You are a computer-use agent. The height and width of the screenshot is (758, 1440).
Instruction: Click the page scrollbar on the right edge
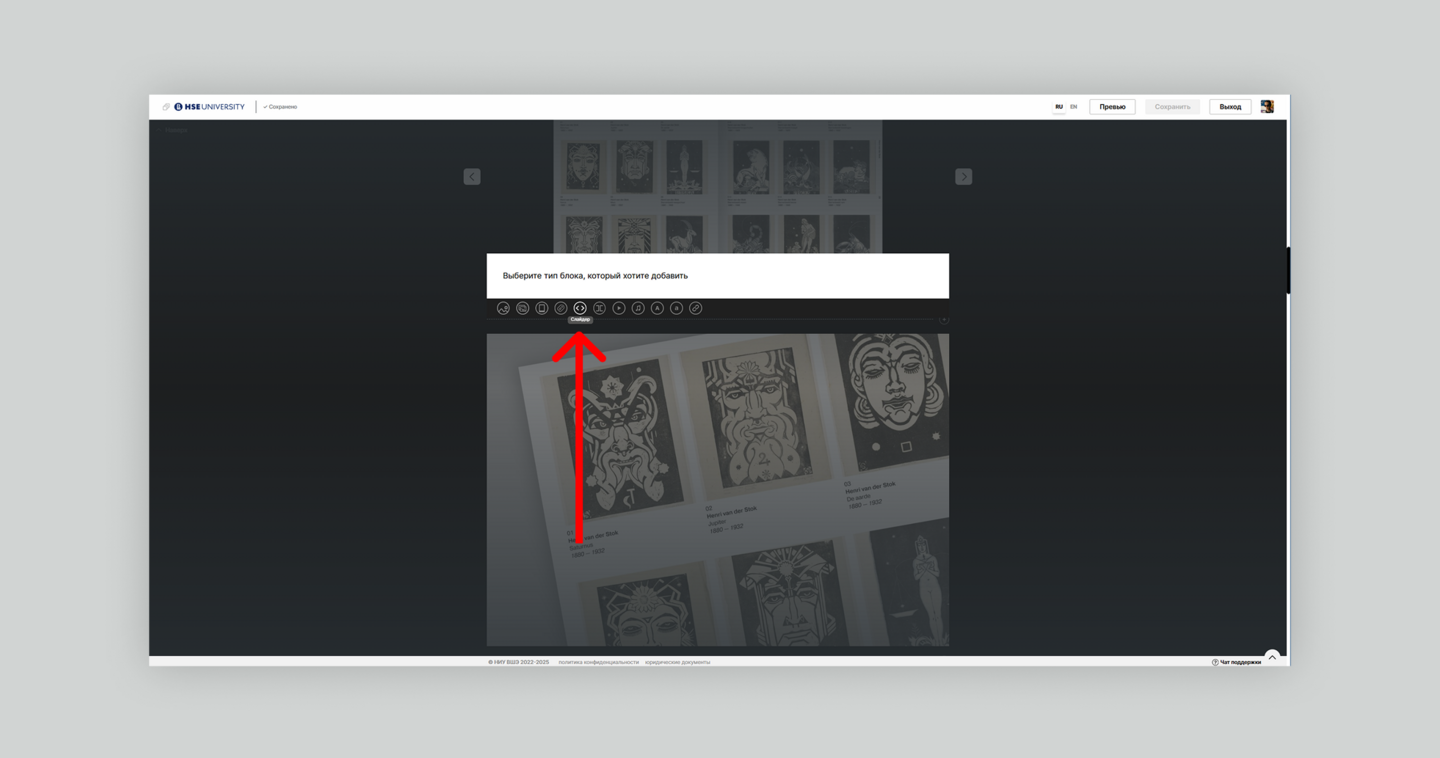click(1288, 270)
